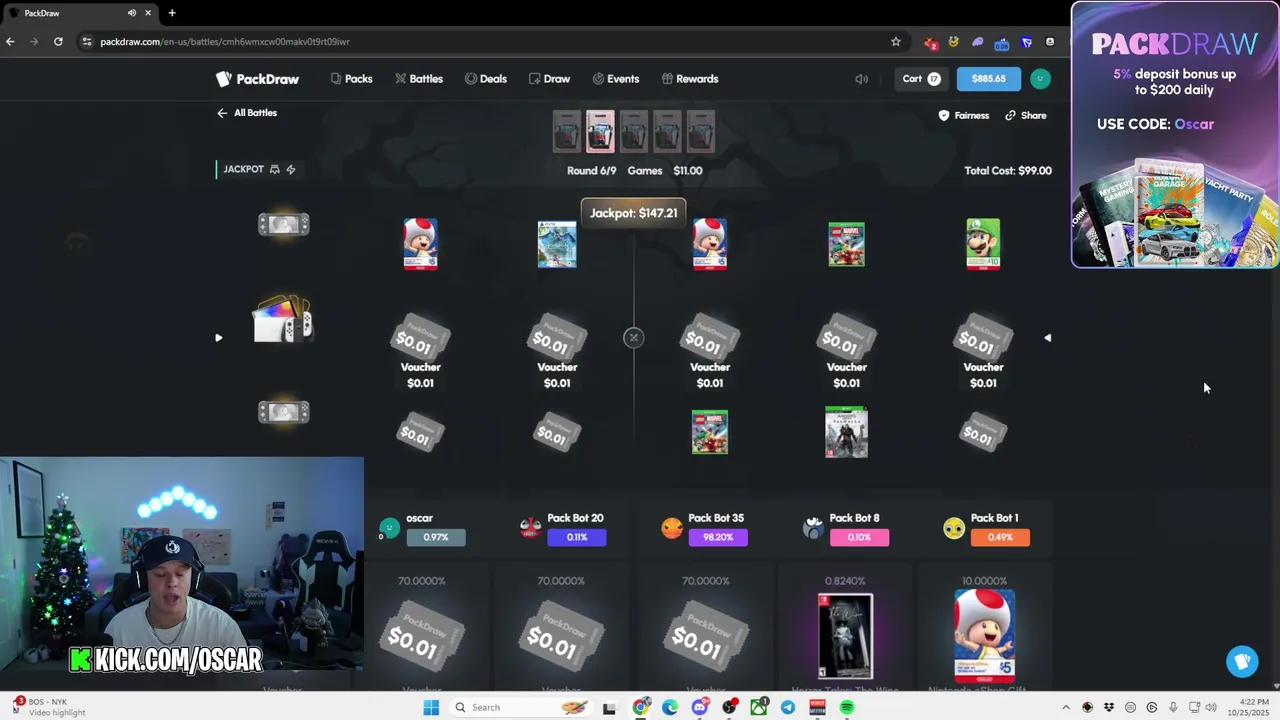Click the oscar player avatar
Image resolution: width=1280 pixels, height=720 pixels.
click(389, 527)
